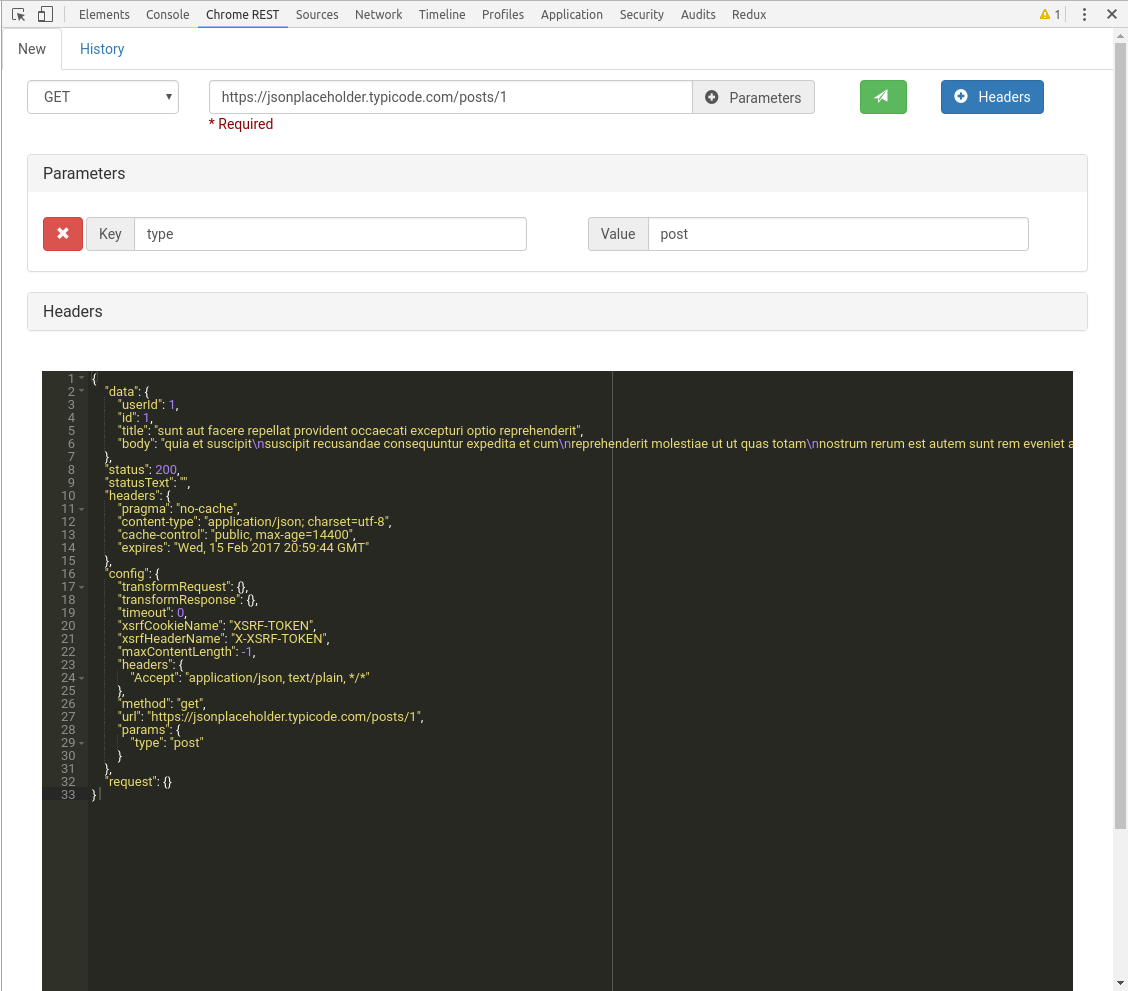Click the Parameters add button
Image resolution: width=1128 pixels, height=991 pixels.
753,97
